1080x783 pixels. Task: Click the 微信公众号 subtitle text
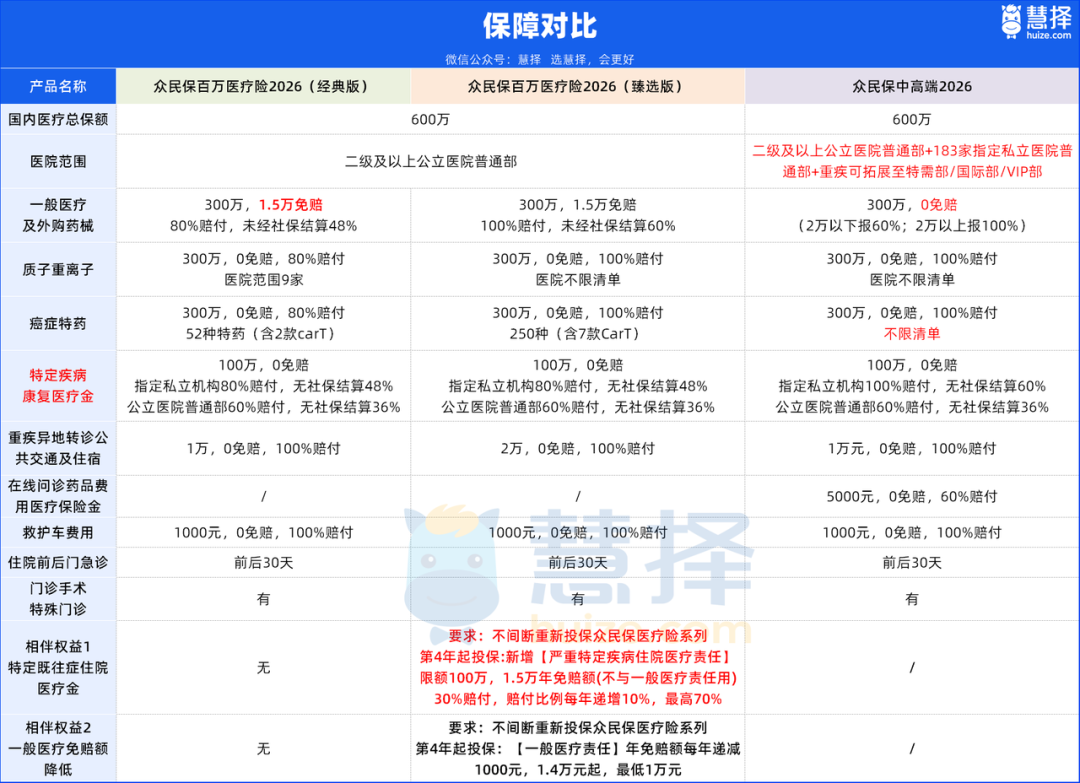point(540,59)
